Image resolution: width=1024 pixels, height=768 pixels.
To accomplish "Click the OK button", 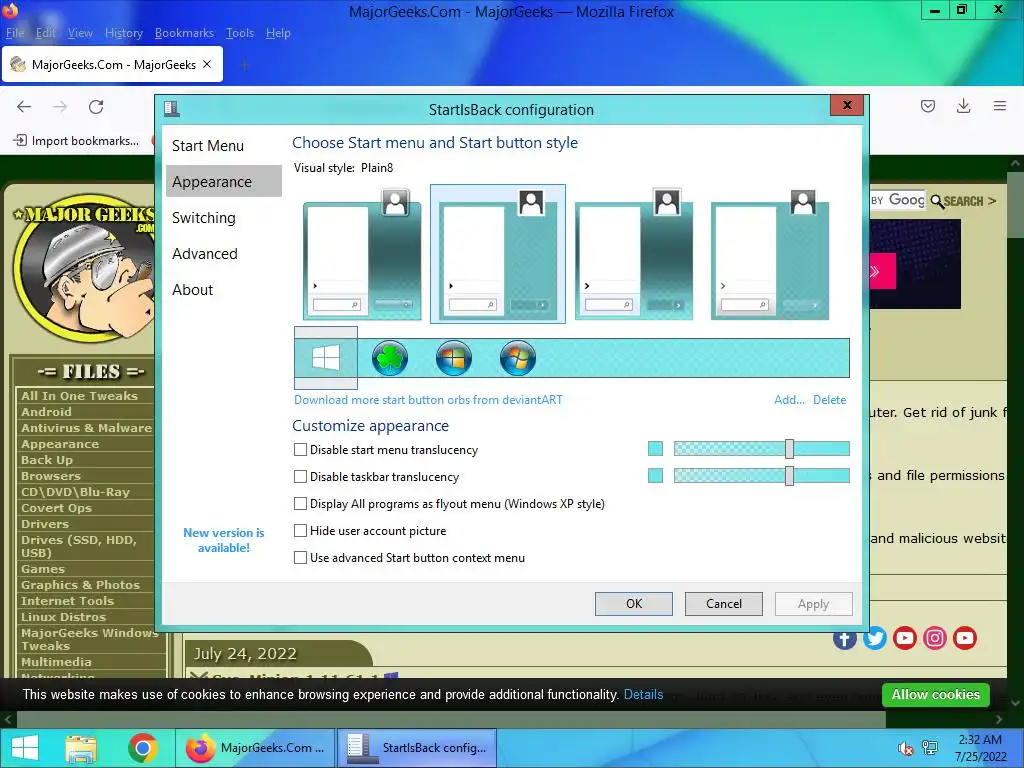I will point(633,603).
